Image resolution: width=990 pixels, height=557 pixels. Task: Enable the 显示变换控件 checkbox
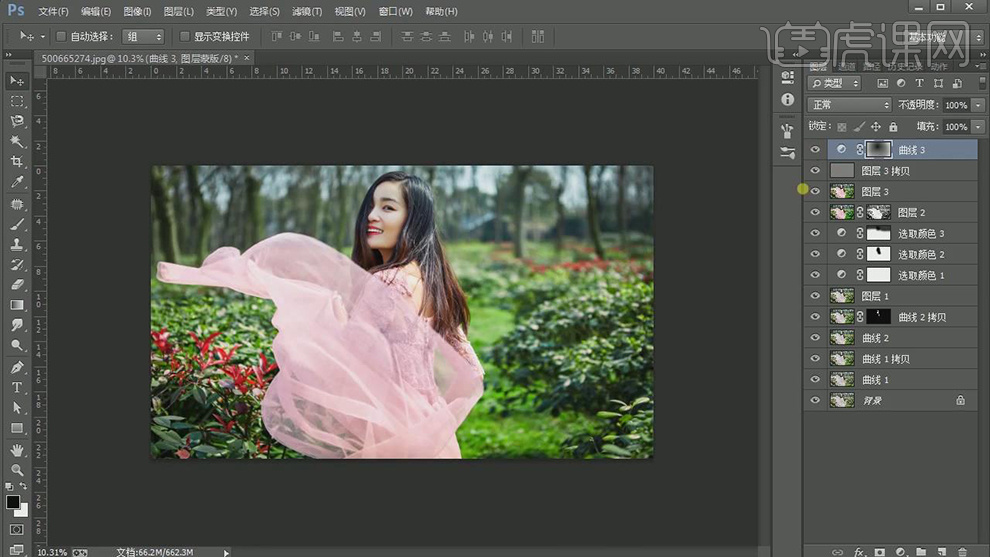pyautogui.click(x=185, y=37)
